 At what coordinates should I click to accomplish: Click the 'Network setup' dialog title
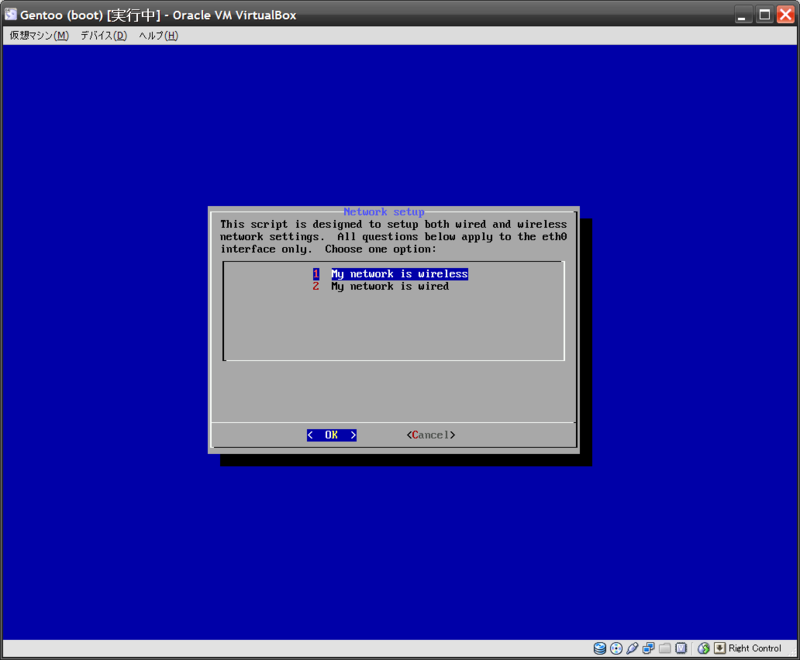coord(384,212)
